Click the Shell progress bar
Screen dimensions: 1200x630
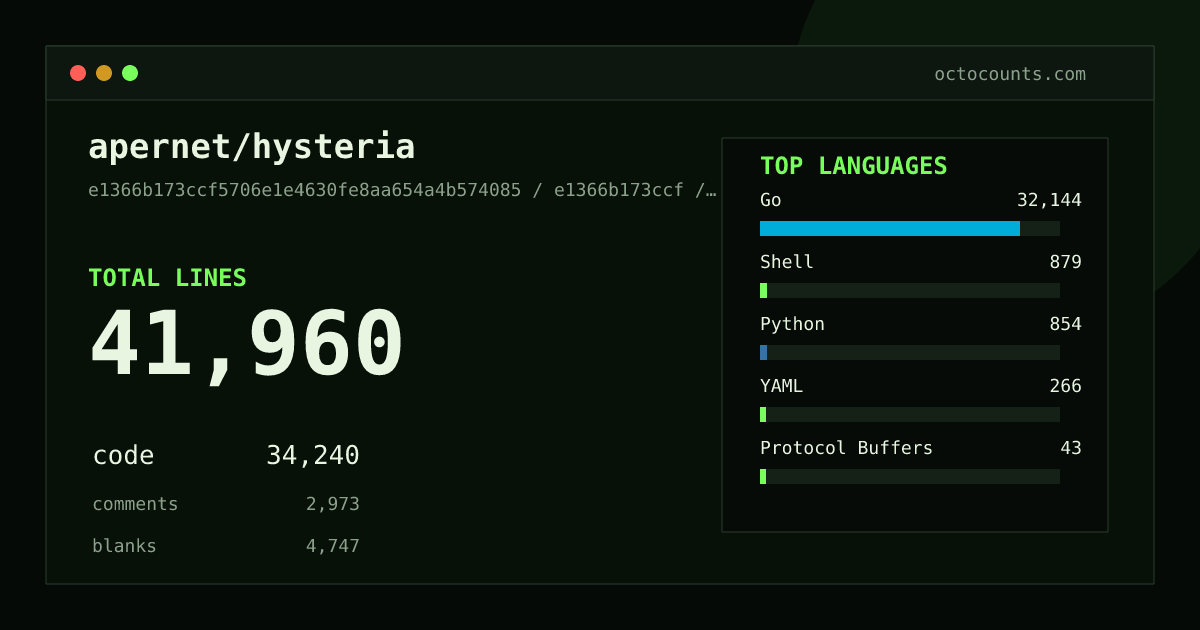(x=910, y=290)
